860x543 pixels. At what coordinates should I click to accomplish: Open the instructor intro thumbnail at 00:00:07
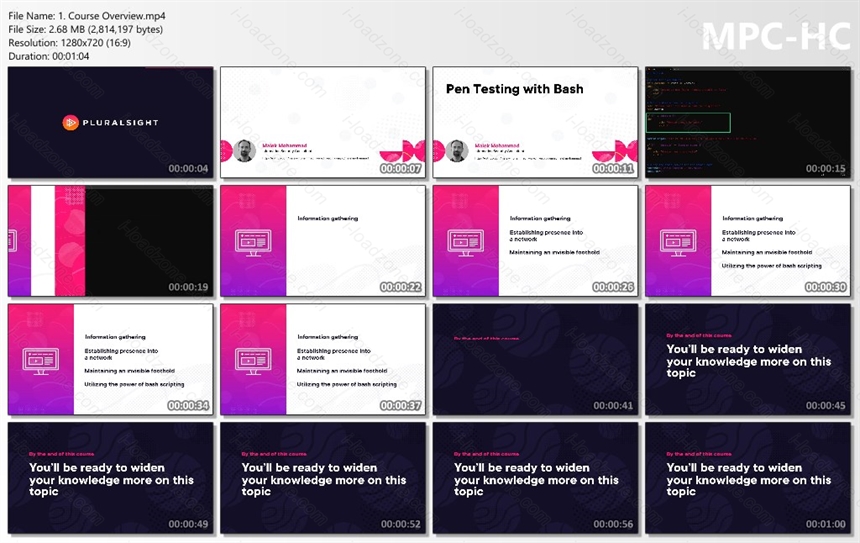(323, 122)
